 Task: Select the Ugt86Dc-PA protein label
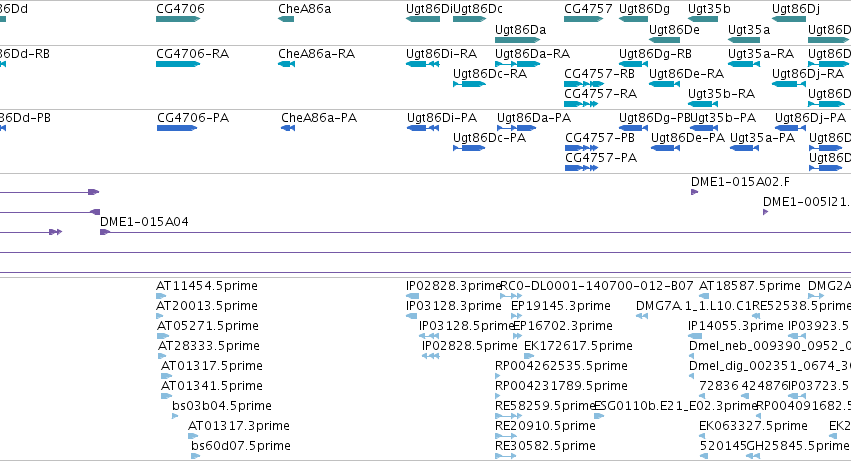point(490,137)
